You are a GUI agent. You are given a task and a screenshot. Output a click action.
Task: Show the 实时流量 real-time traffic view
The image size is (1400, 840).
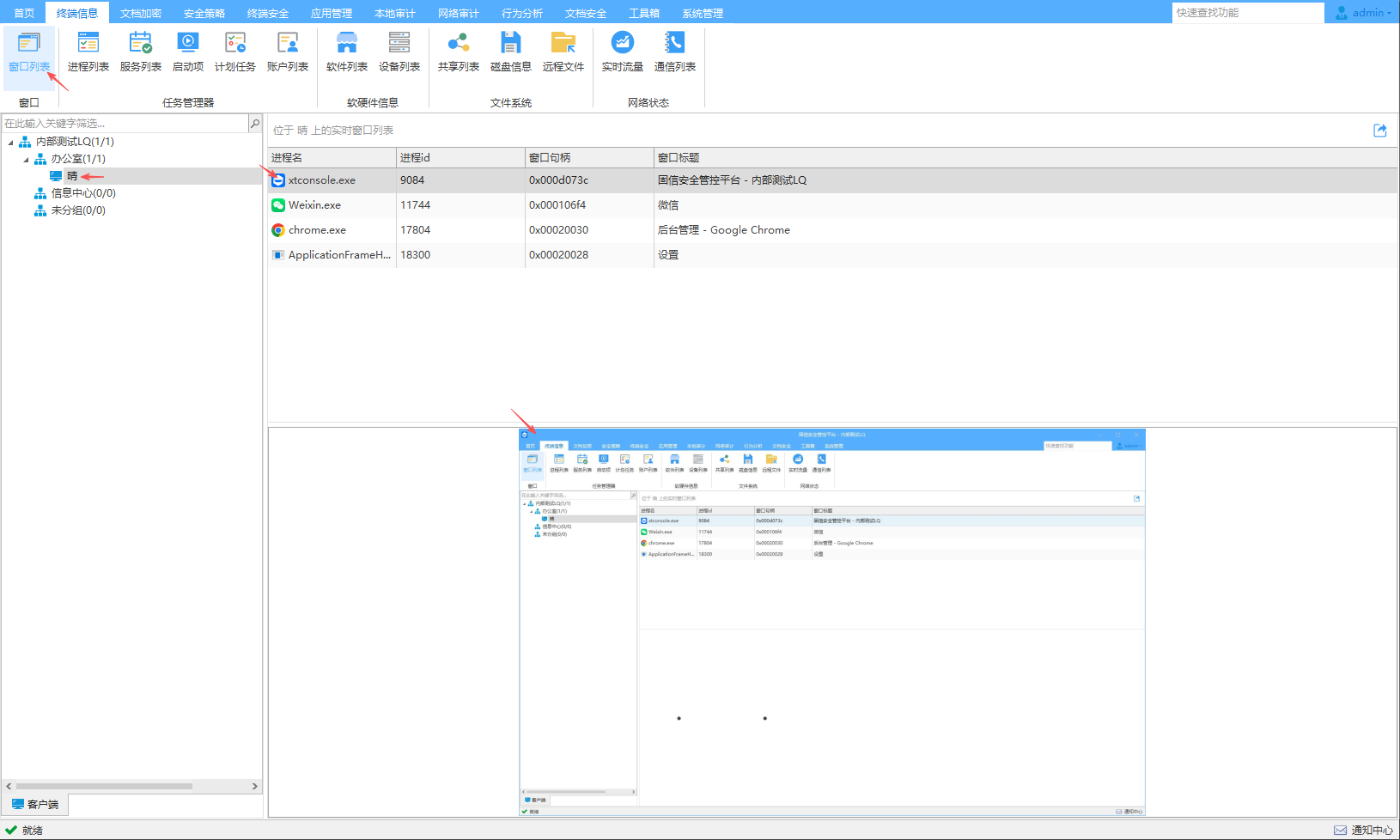(623, 52)
